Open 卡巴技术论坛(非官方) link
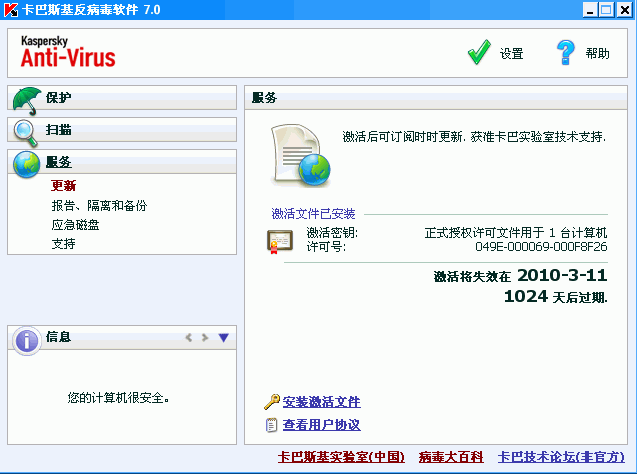 [x=561, y=457]
